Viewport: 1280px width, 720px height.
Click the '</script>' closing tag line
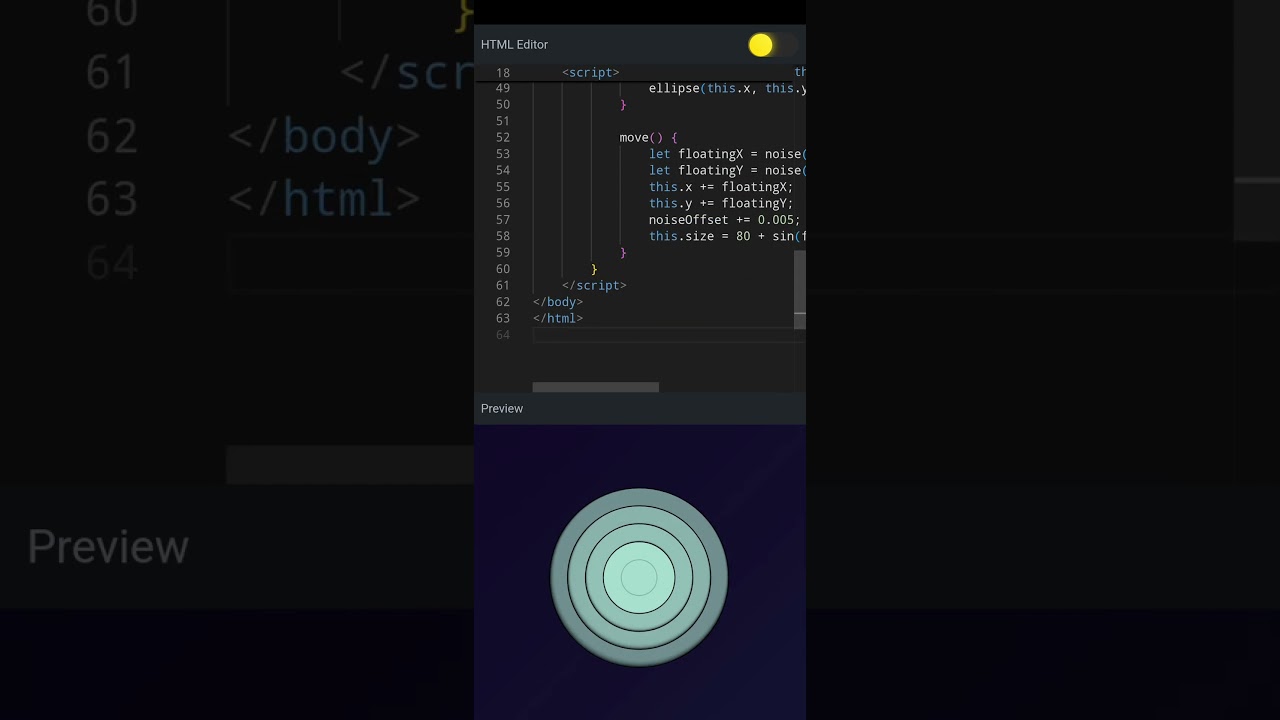(x=594, y=286)
